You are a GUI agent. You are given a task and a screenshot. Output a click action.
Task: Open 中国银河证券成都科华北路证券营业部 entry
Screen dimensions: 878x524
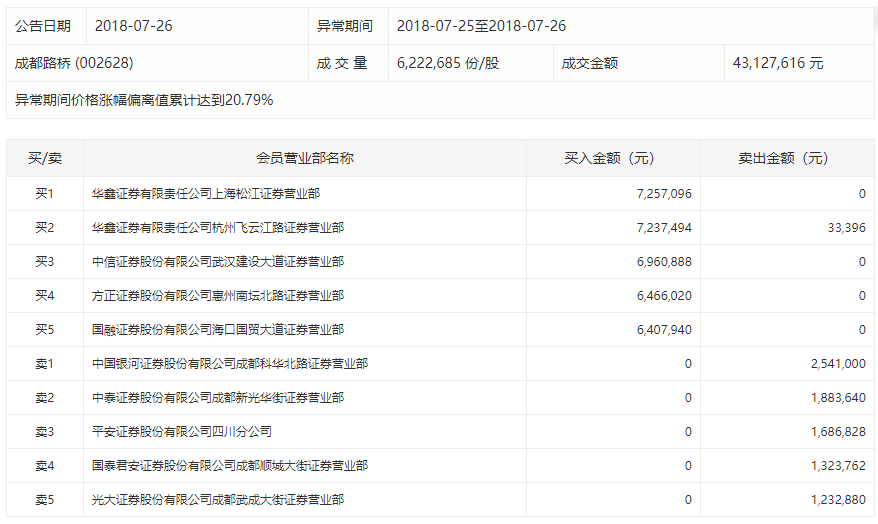coord(230,364)
